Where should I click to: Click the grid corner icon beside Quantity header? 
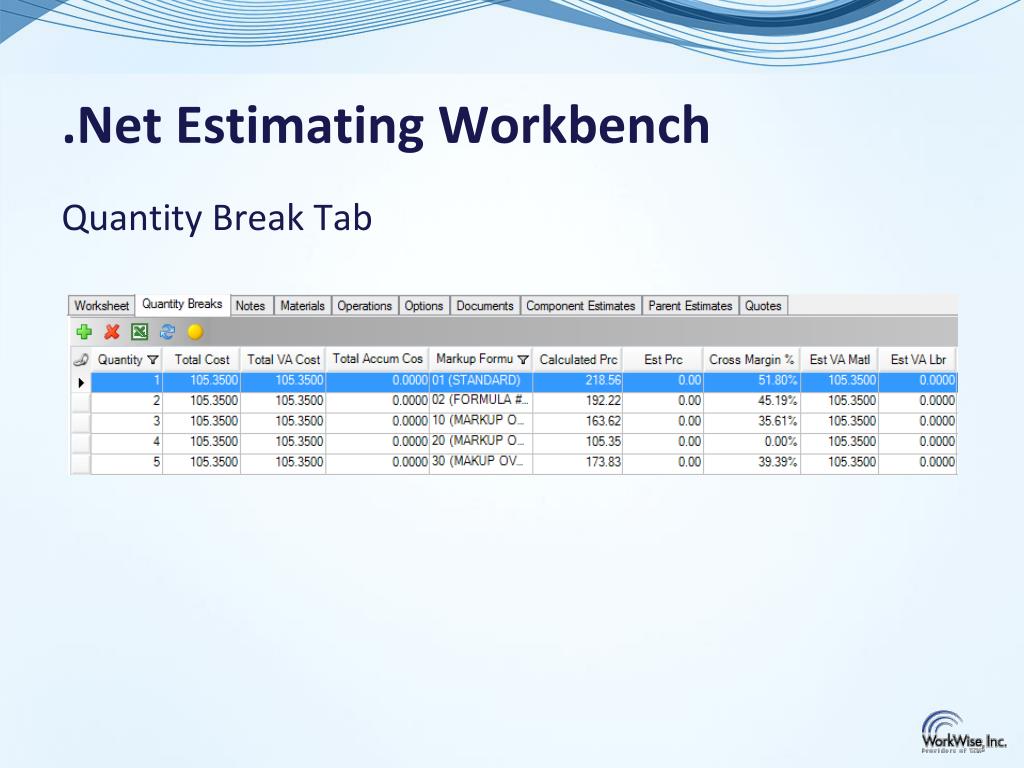coord(81,359)
